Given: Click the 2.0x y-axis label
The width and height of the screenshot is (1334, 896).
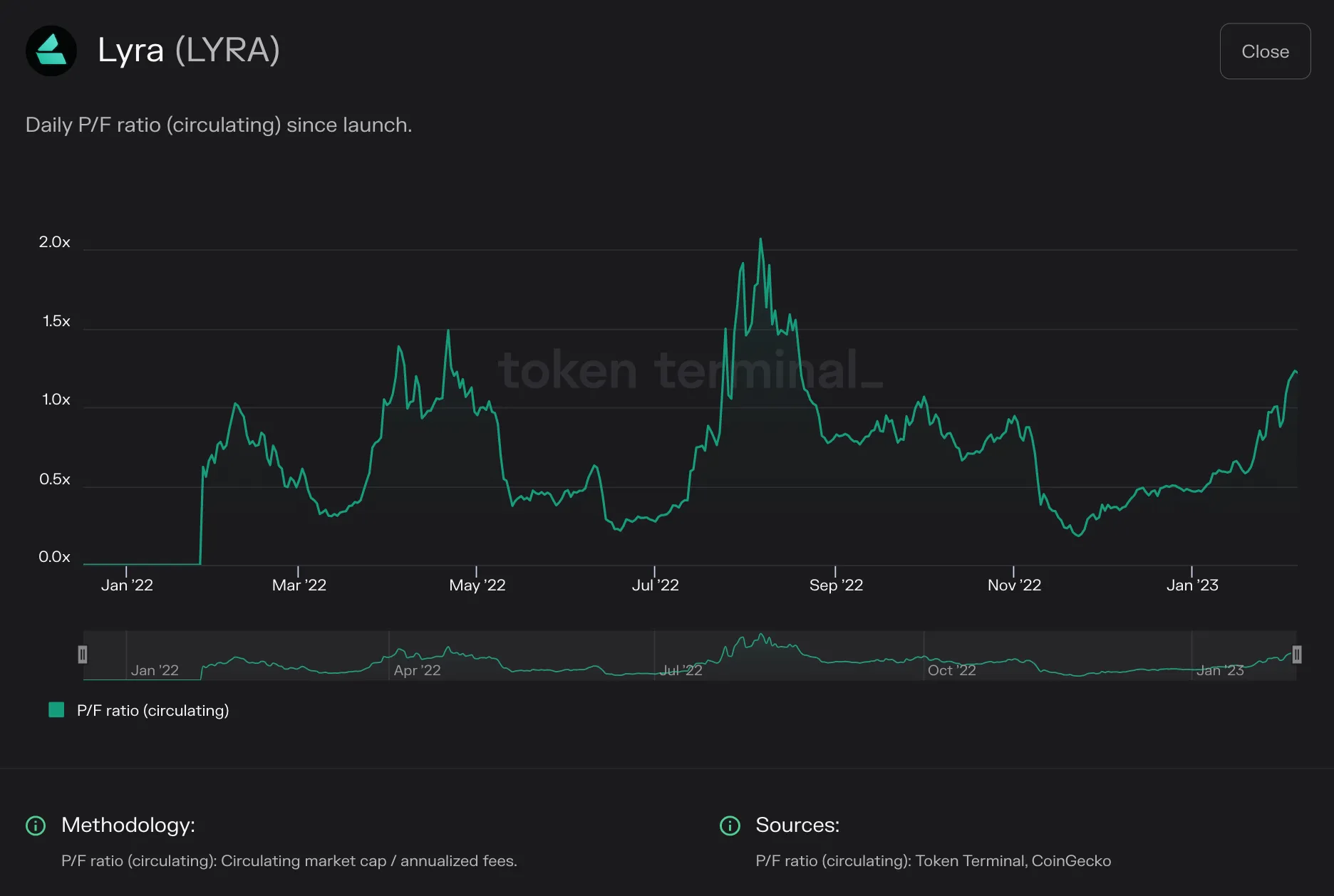Looking at the screenshot, I should point(54,242).
